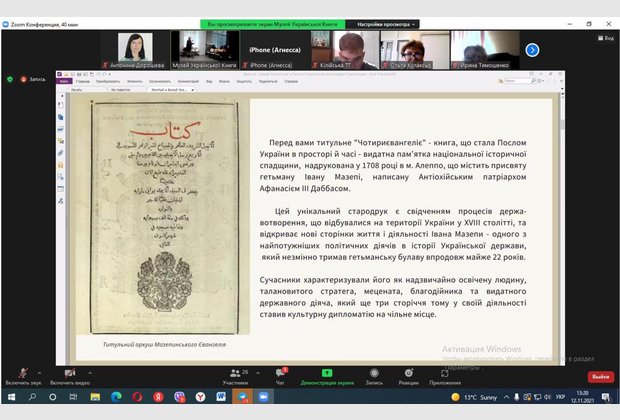Click the green encryption shield icon
The image size is (620, 420).
pos(11,78)
